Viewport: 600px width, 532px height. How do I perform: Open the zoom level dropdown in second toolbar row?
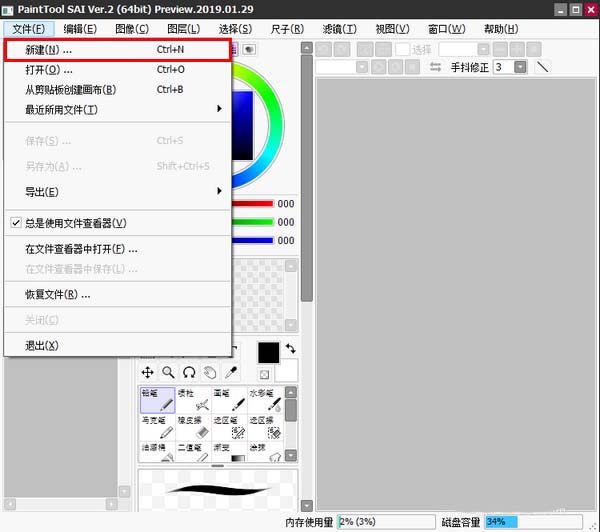click(362, 67)
